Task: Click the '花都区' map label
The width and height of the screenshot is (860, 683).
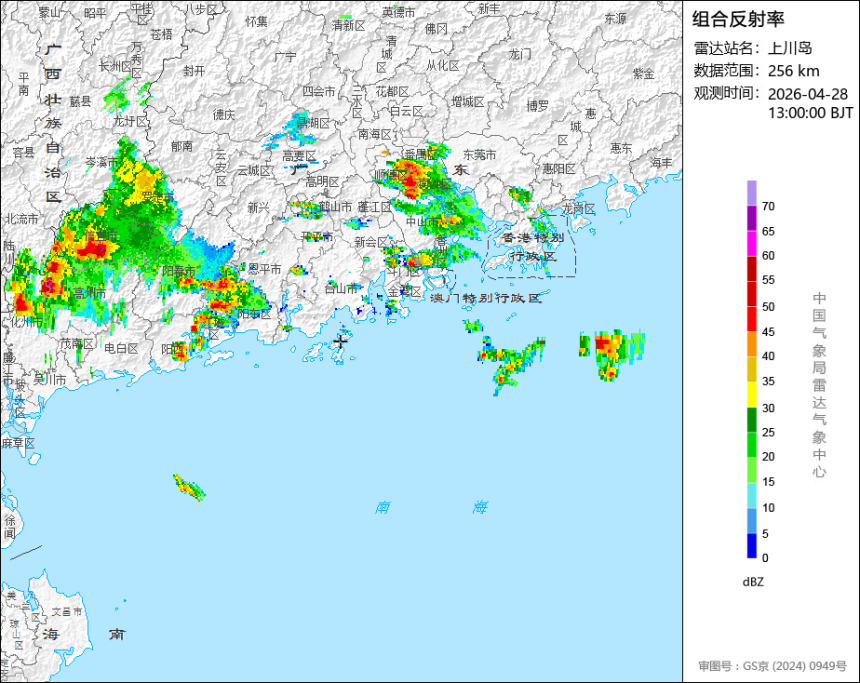Action: tap(392, 91)
